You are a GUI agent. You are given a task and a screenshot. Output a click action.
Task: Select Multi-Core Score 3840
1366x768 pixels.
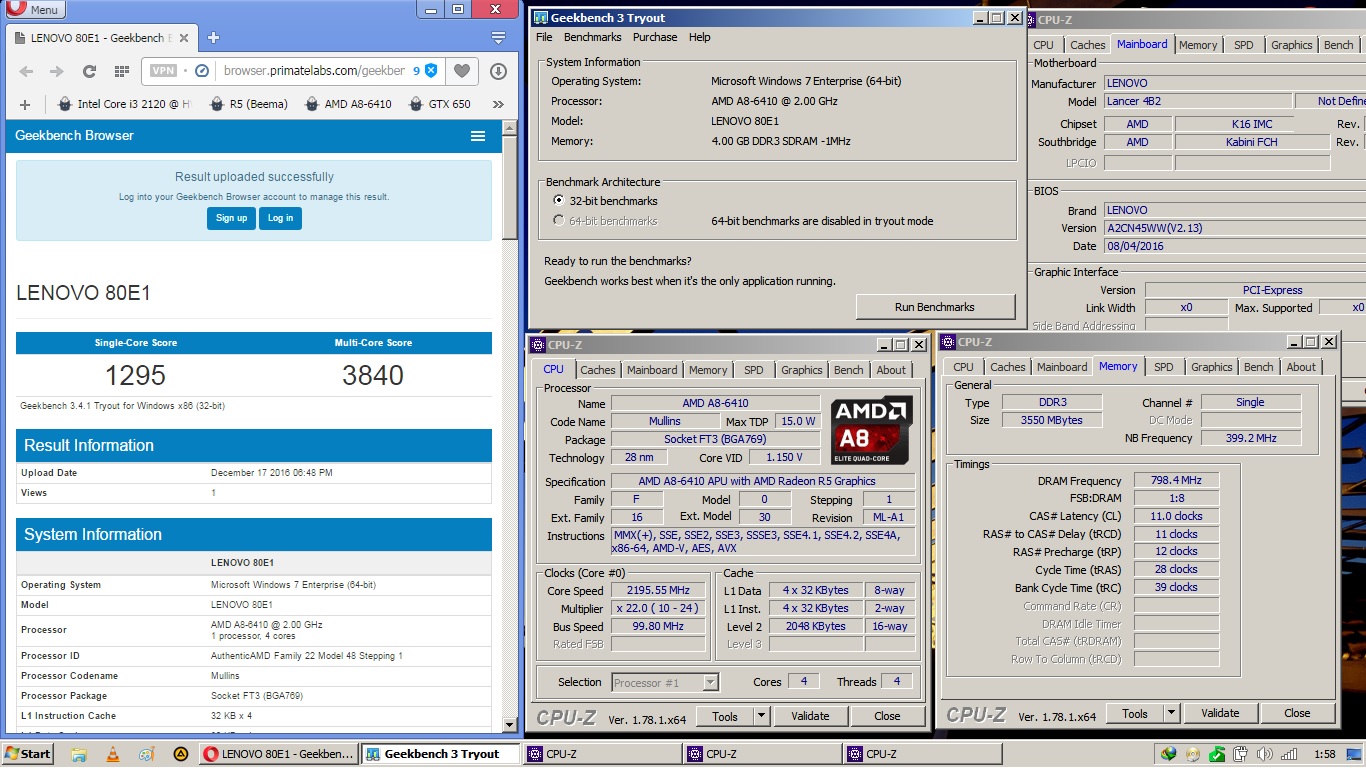373,375
